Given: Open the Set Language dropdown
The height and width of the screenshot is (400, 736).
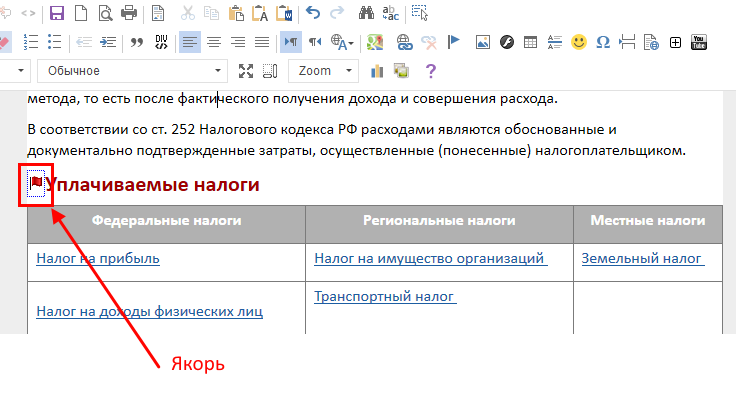Looking at the screenshot, I should [342, 42].
